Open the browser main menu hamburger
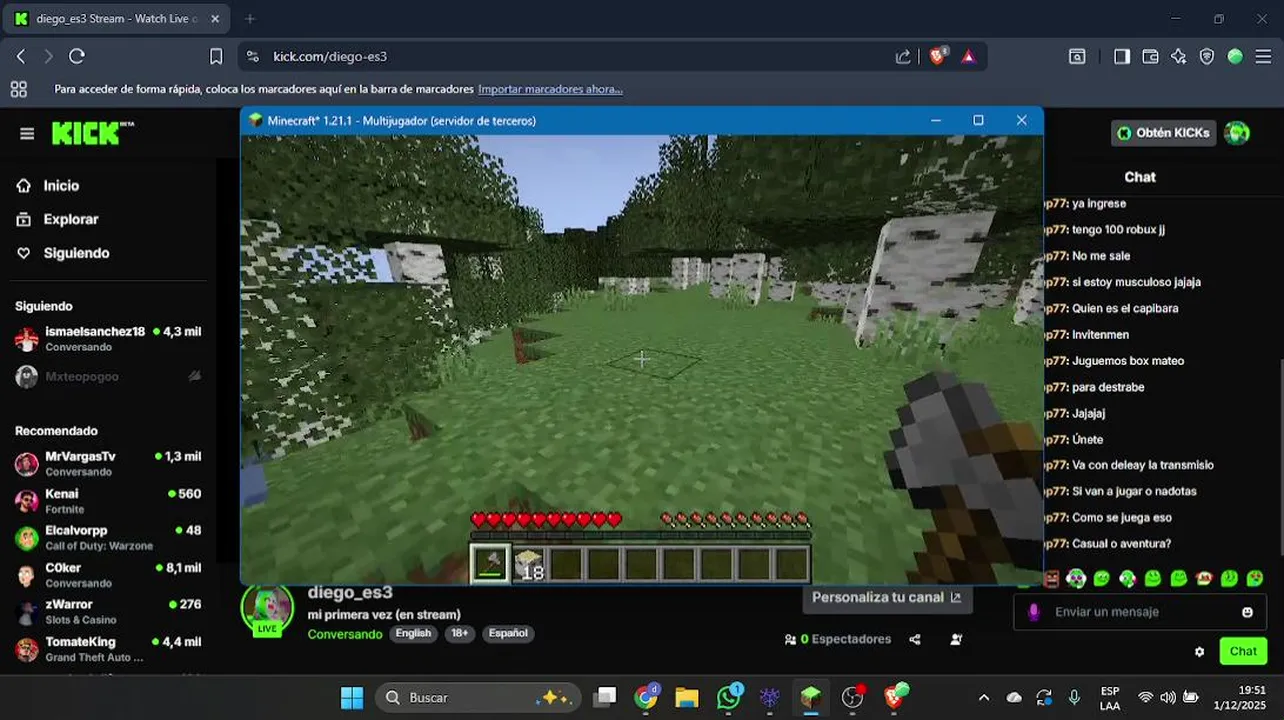 pyautogui.click(x=1263, y=57)
